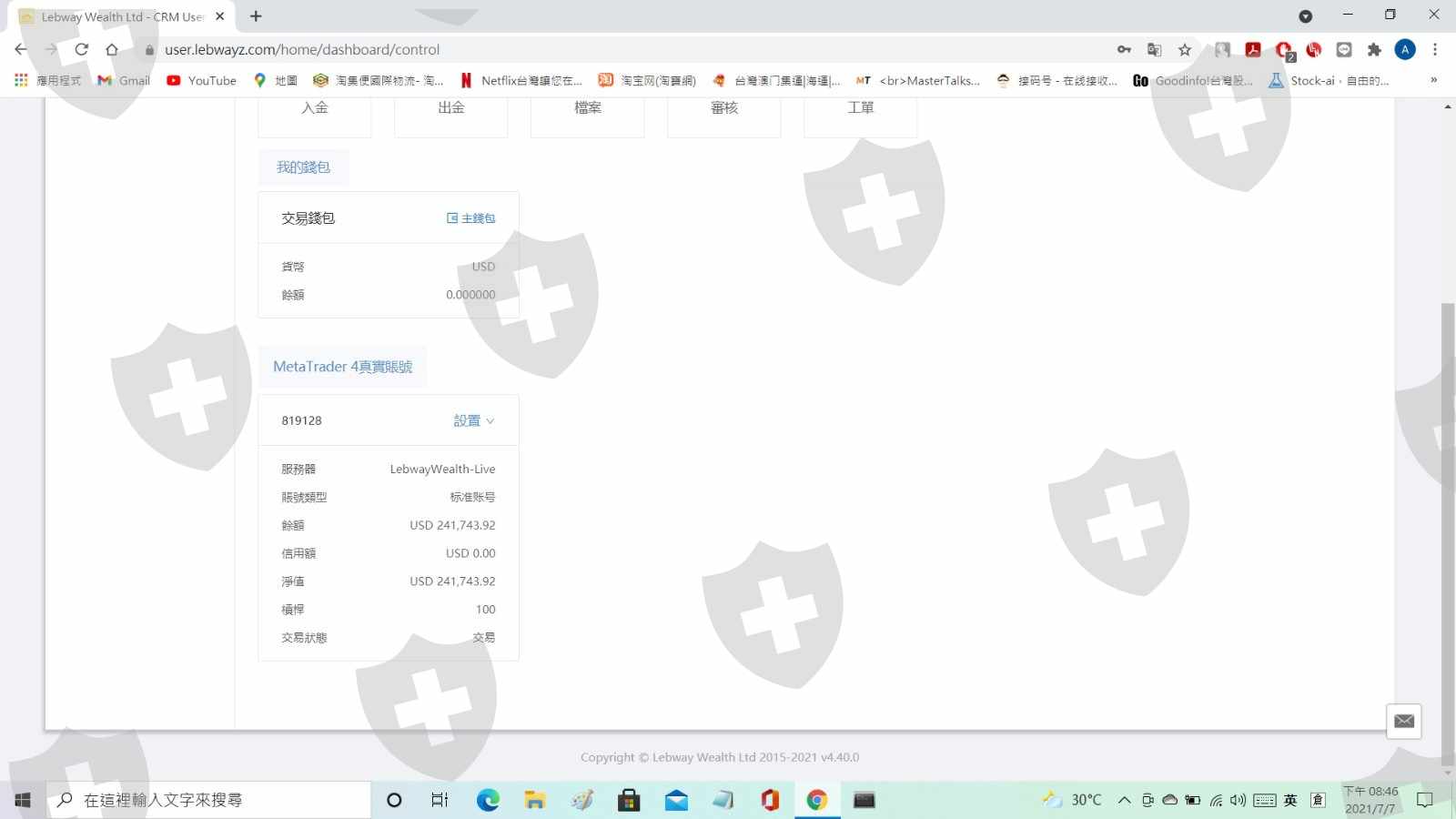This screenshot has width=1456, height=819.
Task: Open the Windows Start menu
Action: coord(23,800)
